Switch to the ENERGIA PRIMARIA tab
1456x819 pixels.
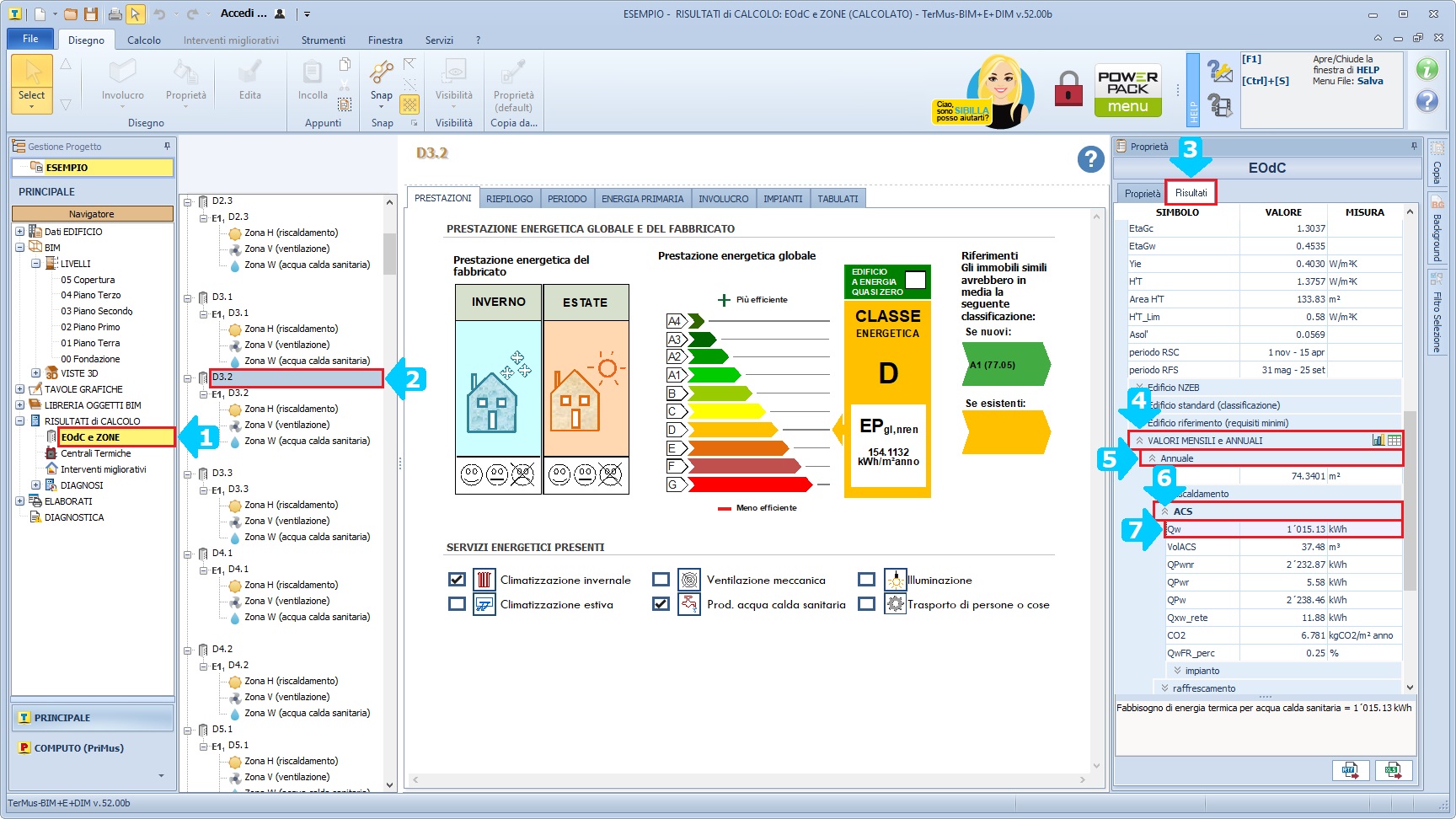[x=642, y=199]
